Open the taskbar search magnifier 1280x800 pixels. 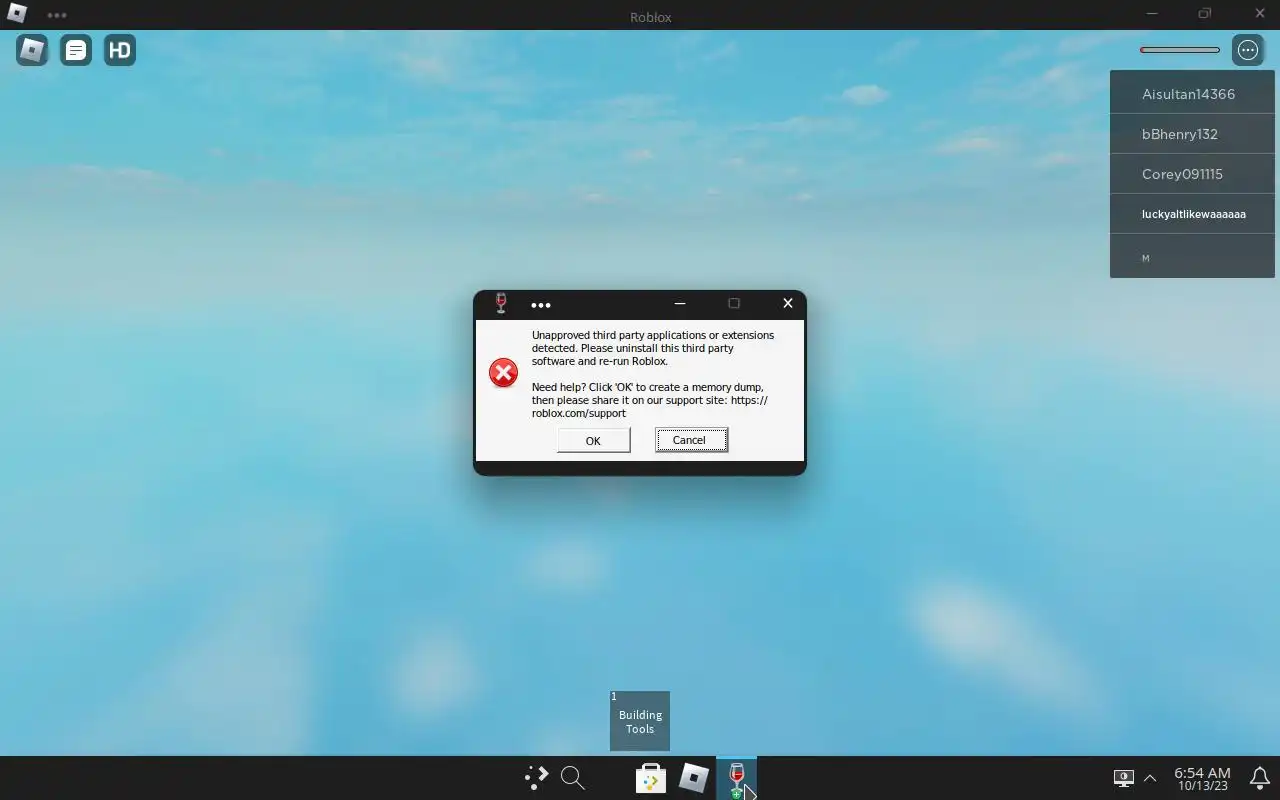572,777
